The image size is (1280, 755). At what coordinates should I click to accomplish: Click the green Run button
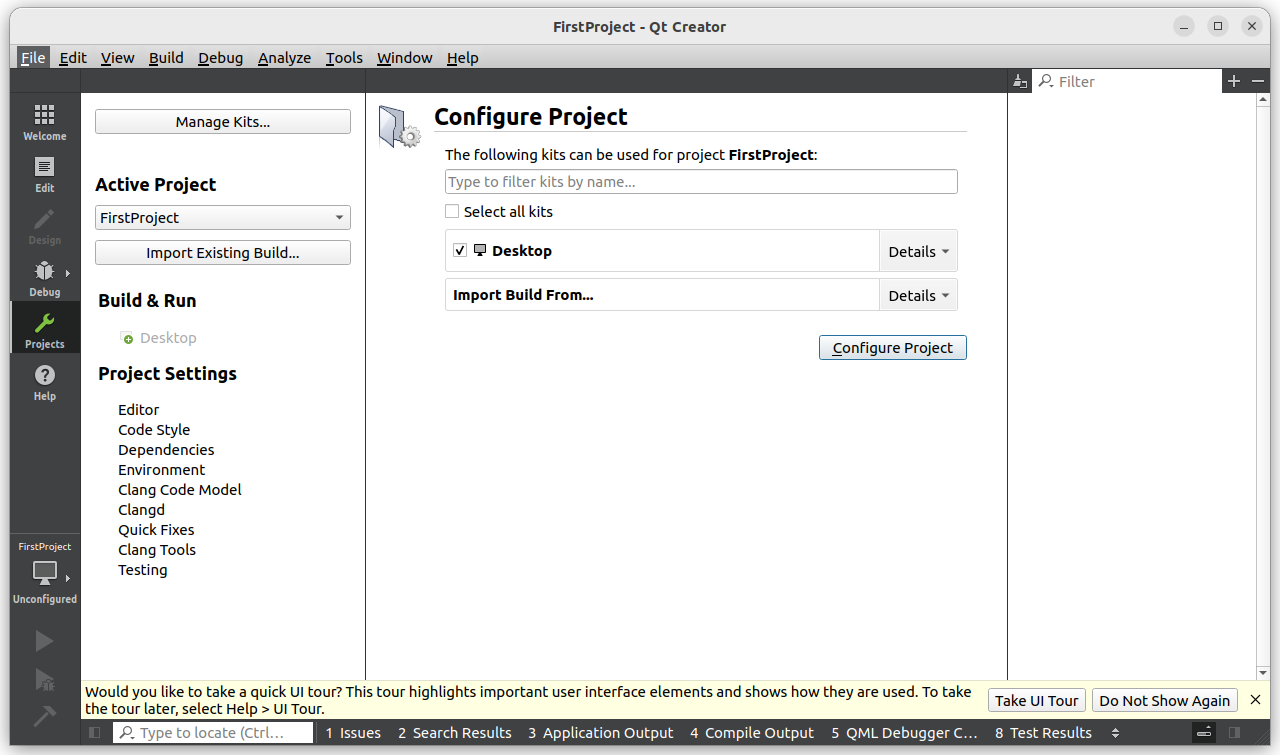tap(45, 641)
